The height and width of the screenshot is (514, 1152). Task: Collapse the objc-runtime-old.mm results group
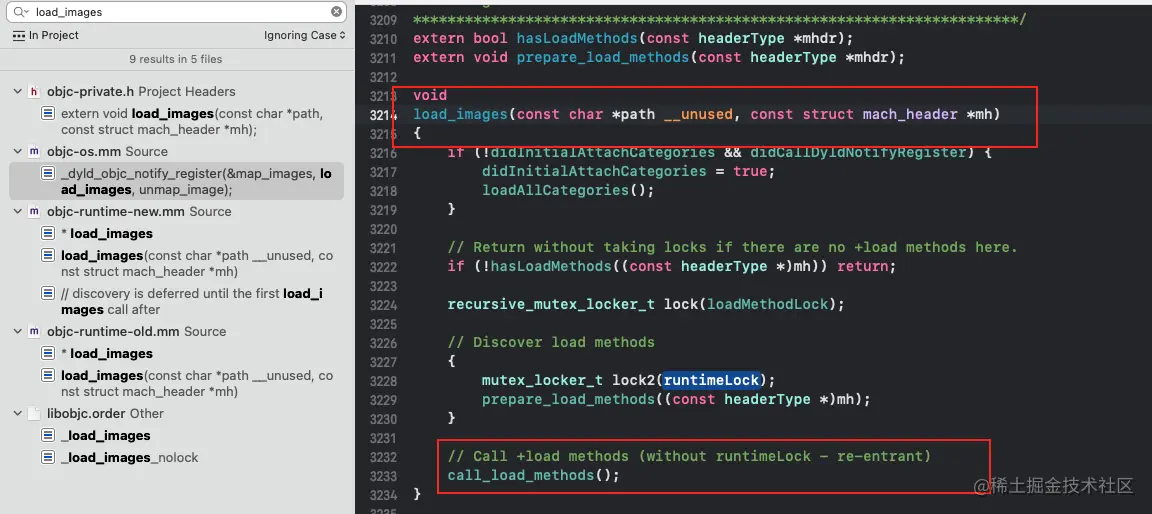[17, 332]
